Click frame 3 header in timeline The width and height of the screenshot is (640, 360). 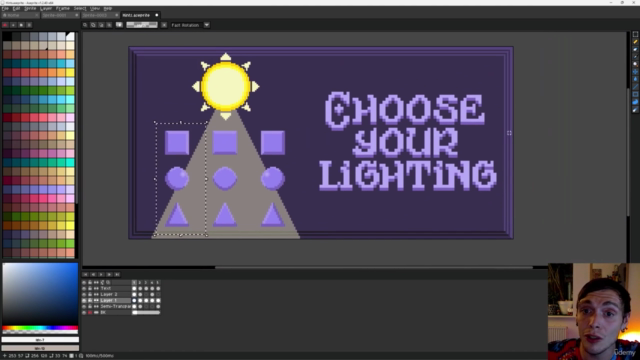(x=146, y=282)
